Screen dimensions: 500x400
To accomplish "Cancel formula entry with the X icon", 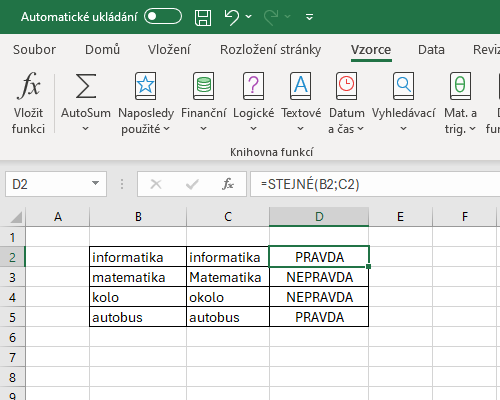I will pos(156,184).
